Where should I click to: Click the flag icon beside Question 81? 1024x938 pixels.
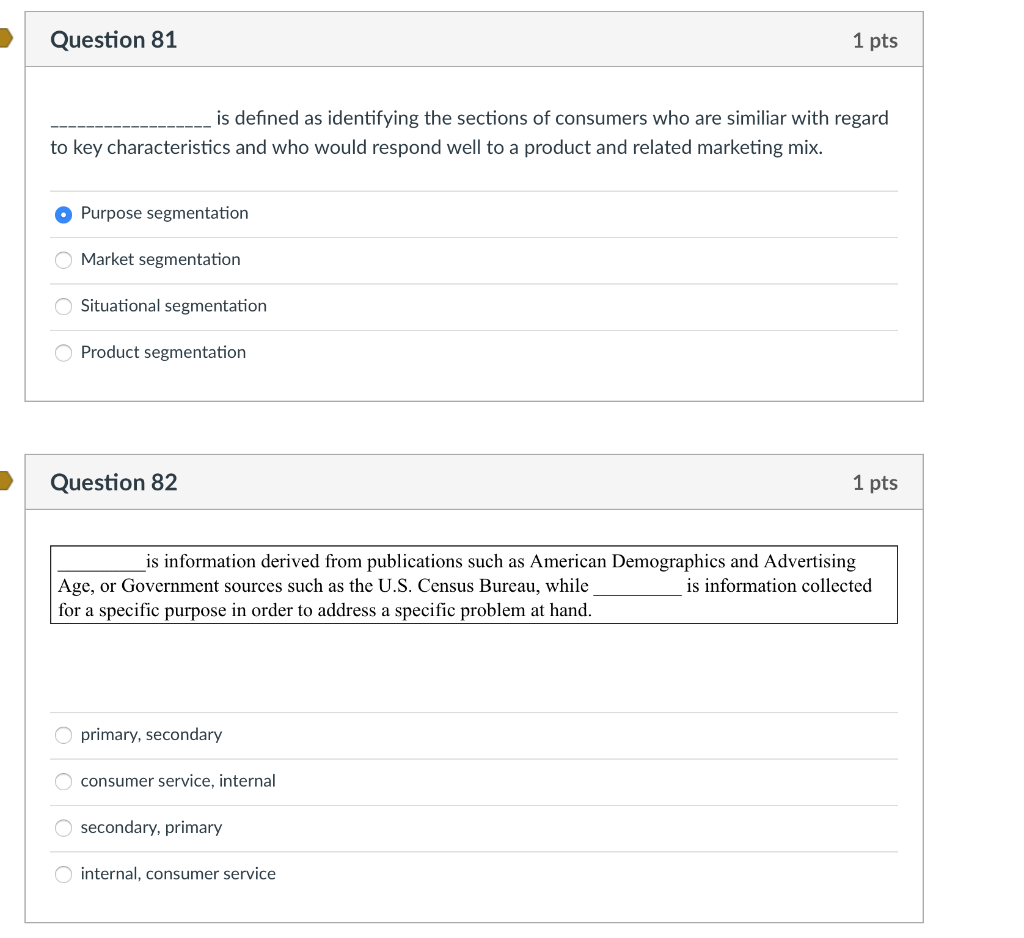[6, 40]
